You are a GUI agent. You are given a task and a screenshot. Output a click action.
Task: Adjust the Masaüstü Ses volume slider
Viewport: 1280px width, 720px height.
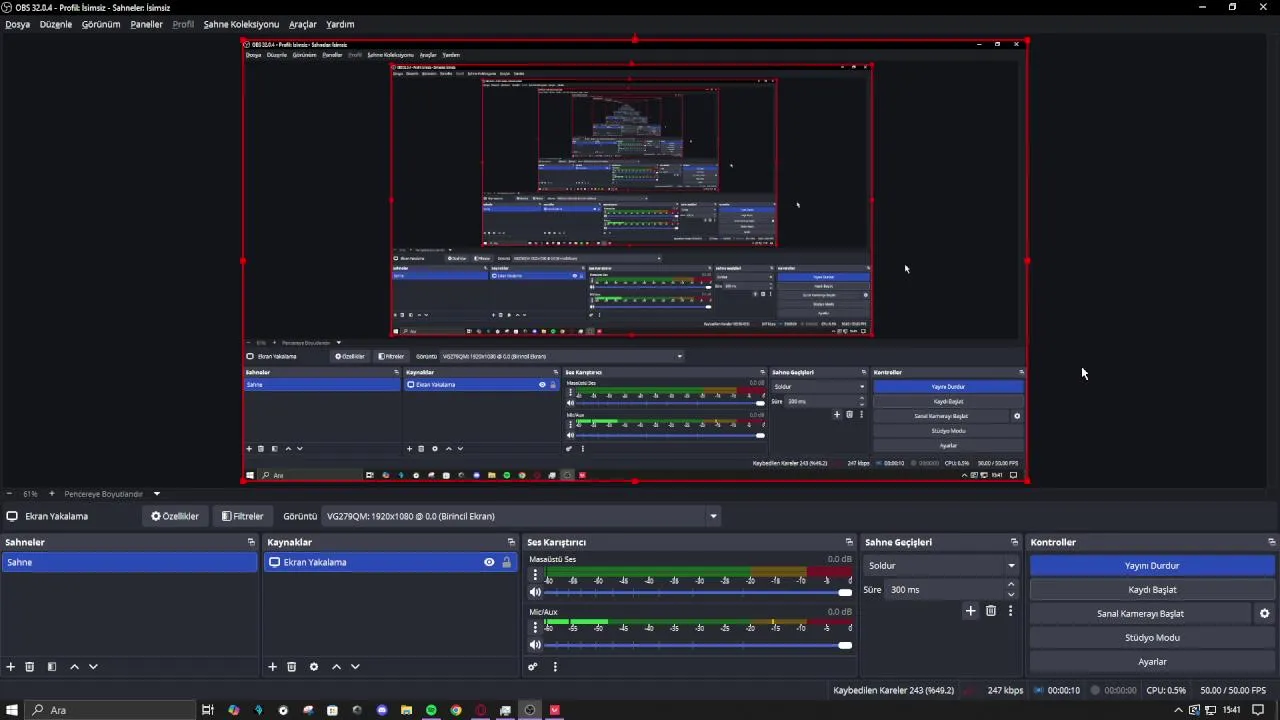click(x=697, y=593)
